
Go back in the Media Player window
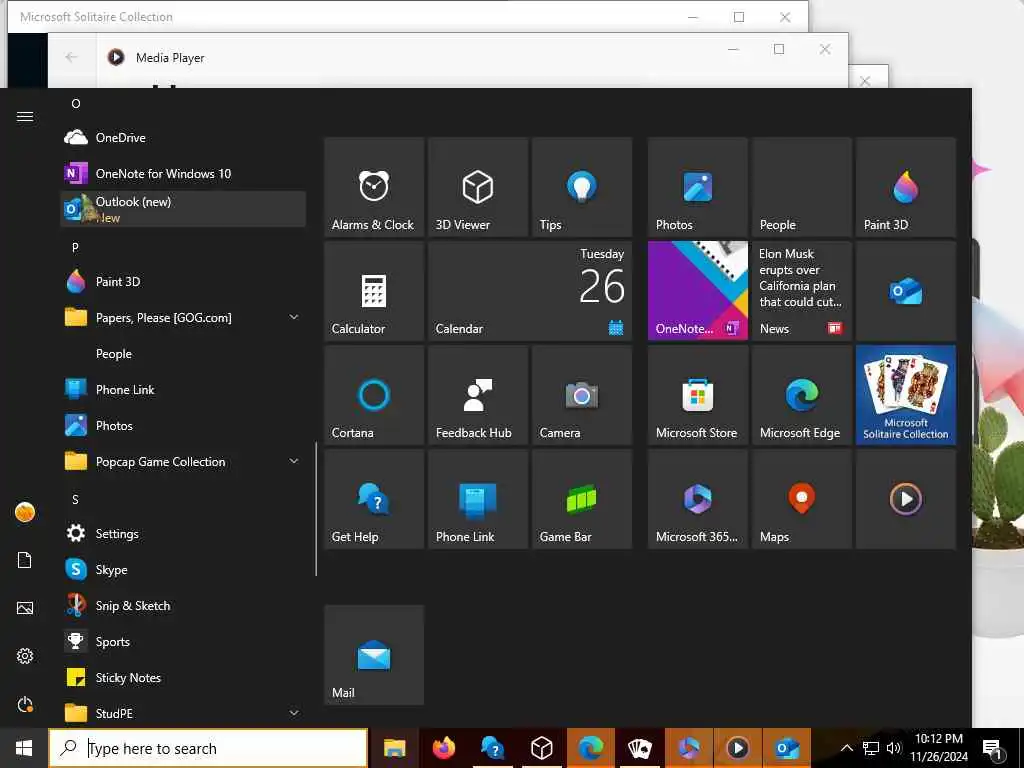coord(71,57)
